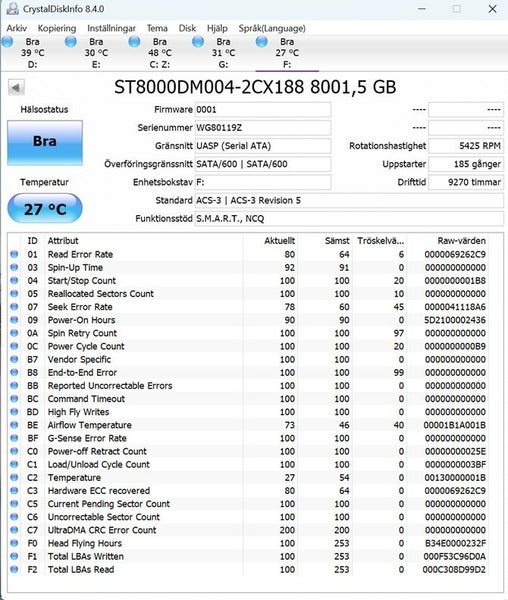Select the Reallocated Sectors Count row
508x600 pixels.
pyautogui.click(x=249, y=293)
